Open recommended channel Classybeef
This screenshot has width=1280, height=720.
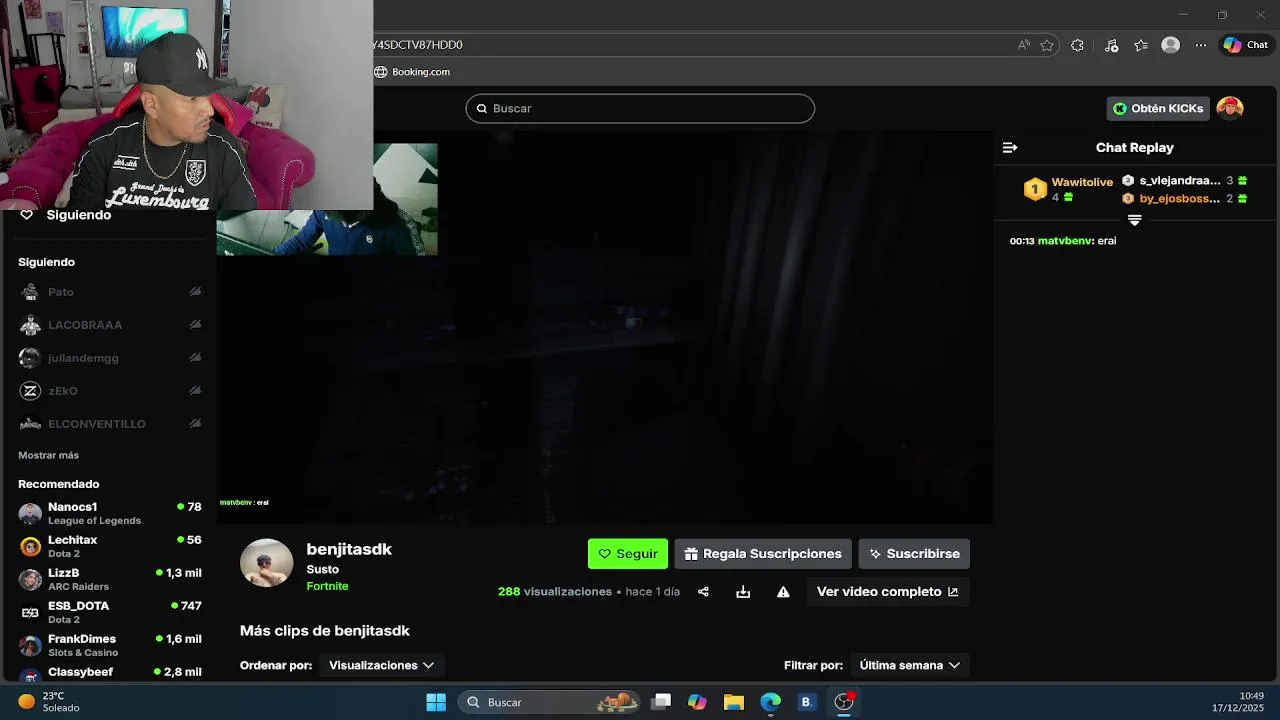coord(110,672)
